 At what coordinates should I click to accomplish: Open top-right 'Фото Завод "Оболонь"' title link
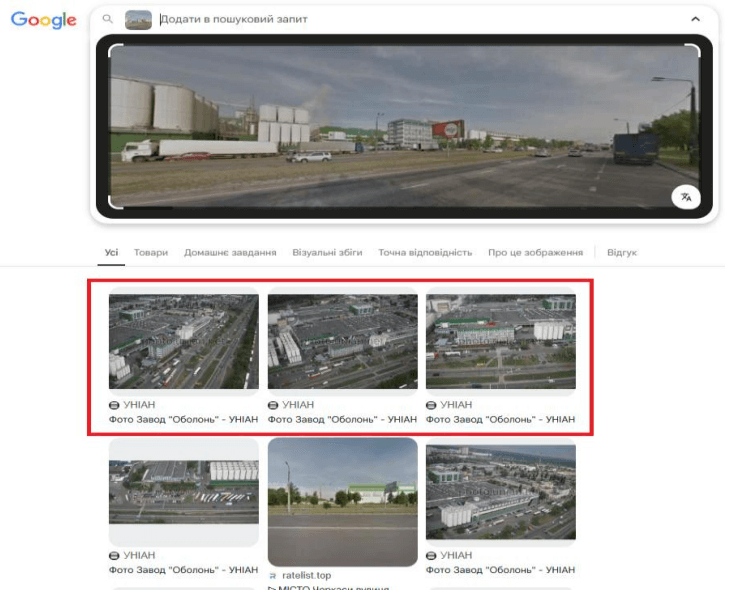501,419
